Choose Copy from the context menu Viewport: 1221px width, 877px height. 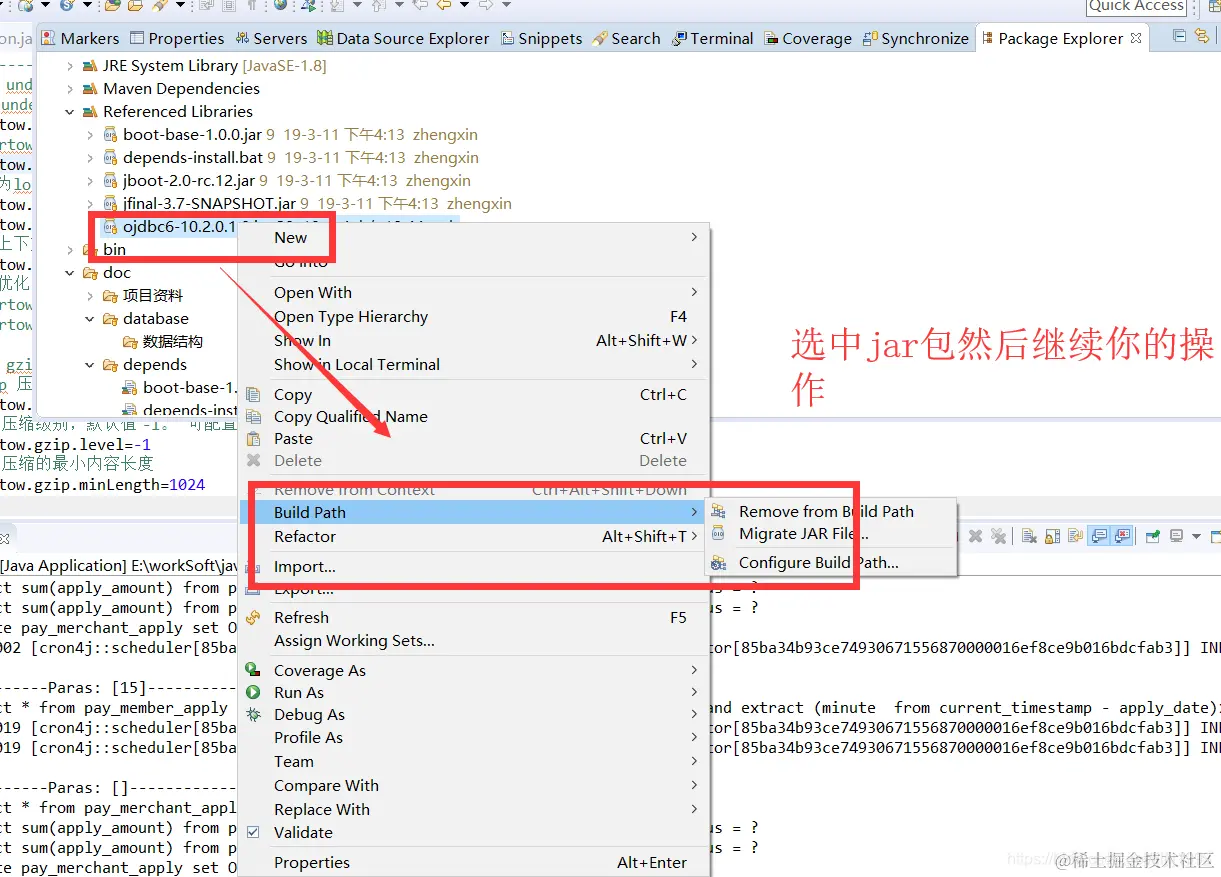474,395
